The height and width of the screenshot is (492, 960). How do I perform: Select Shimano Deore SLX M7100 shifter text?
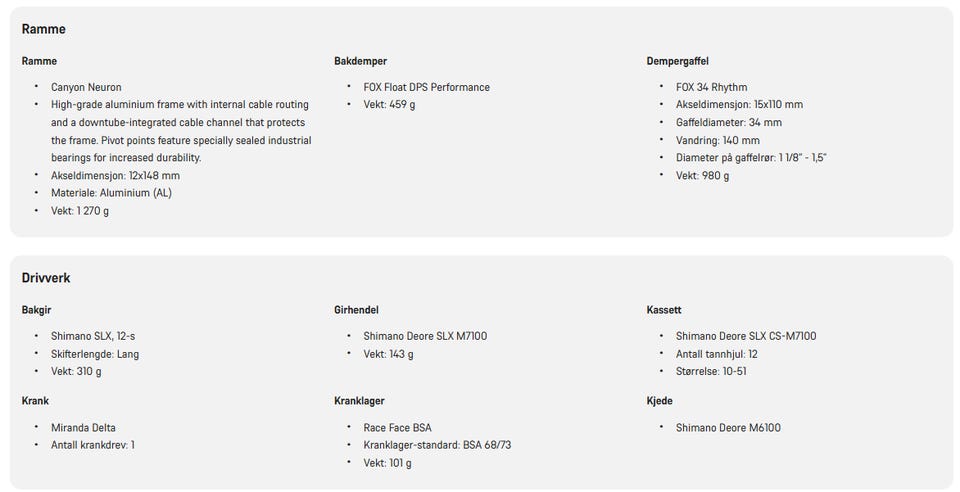click(x=426, y=336)
